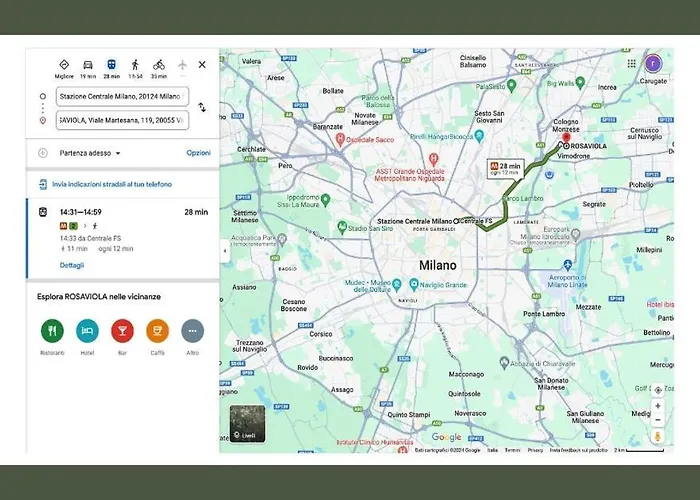The width and height of the screenshot is (700, 500).
Task: Open the Livelli map layers thumbnail
Action: click(247, 424)
